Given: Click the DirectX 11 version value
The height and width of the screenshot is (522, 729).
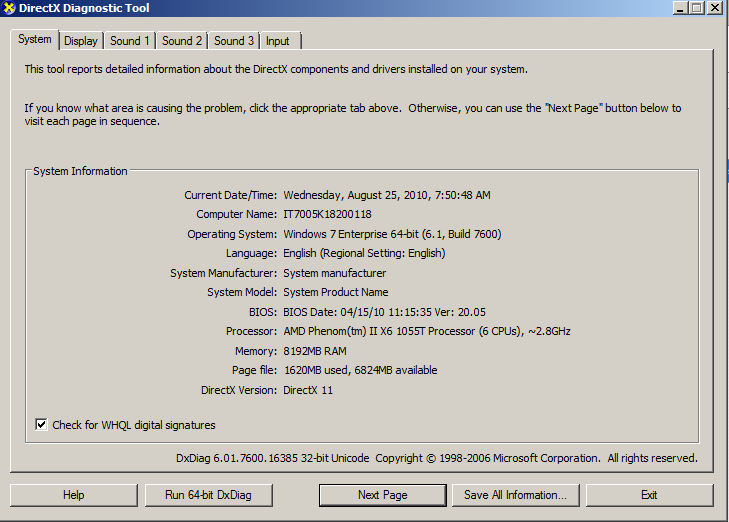Looking at the screenshot, I should 308,390.
